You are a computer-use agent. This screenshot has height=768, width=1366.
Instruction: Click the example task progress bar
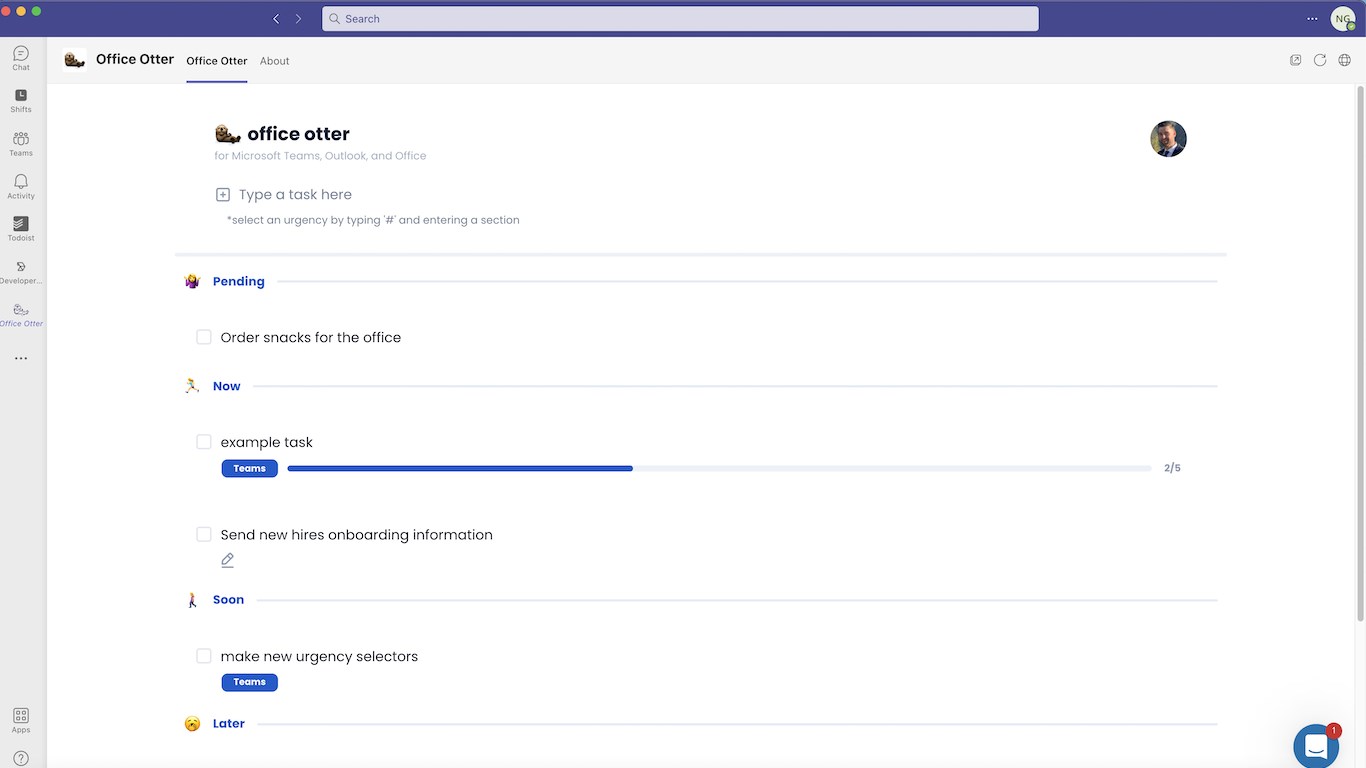click(719, 468)
